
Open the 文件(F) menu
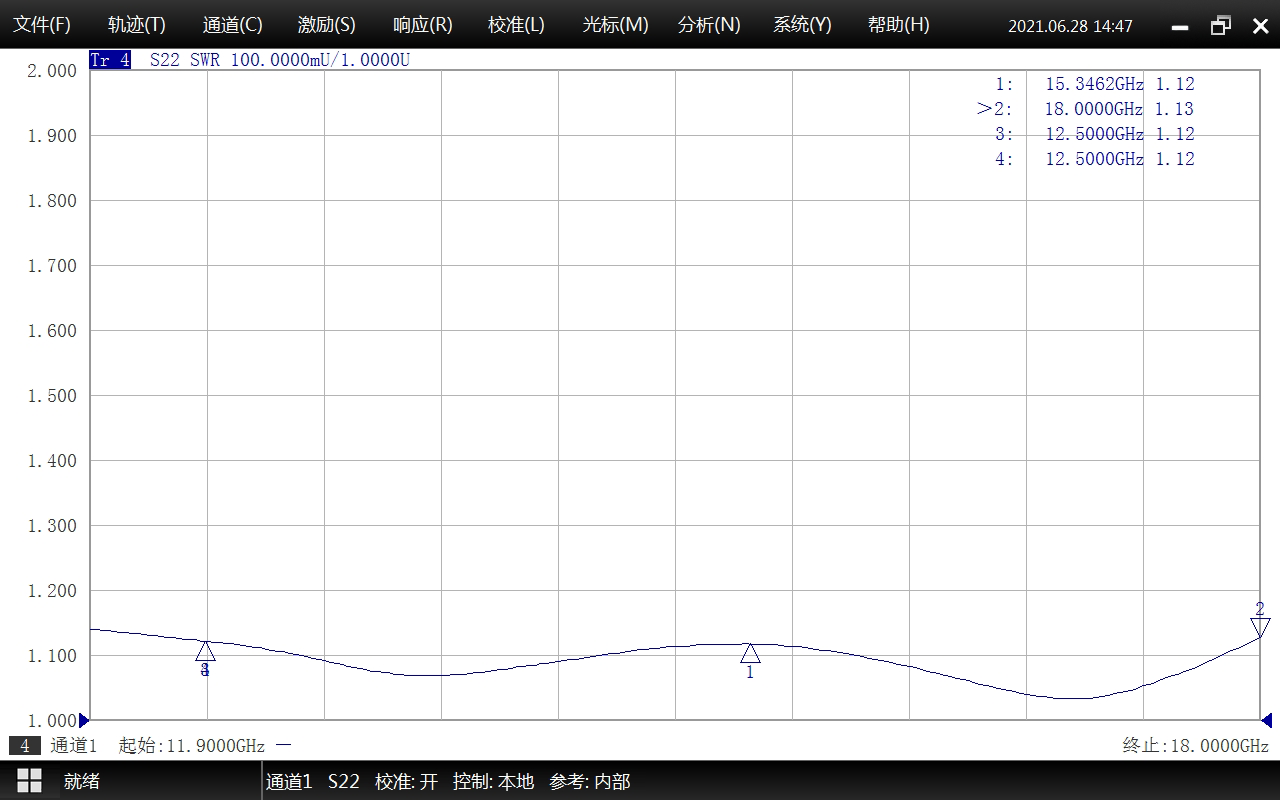(41, 25)
